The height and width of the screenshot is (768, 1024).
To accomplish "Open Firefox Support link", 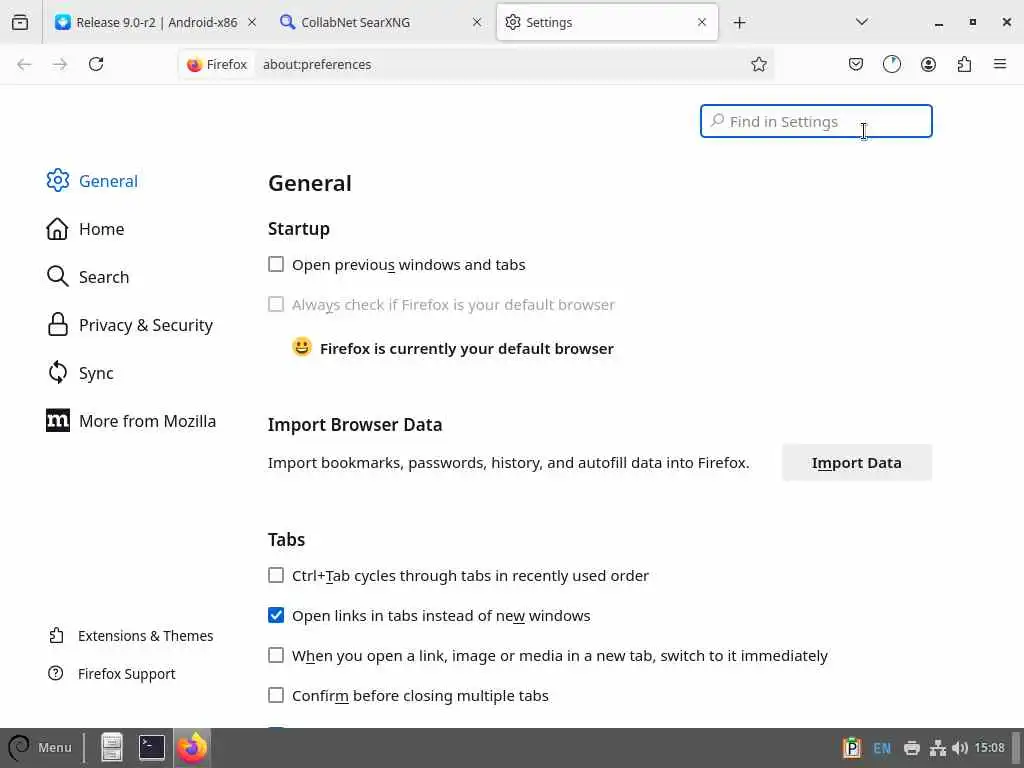I will point(112,674).
